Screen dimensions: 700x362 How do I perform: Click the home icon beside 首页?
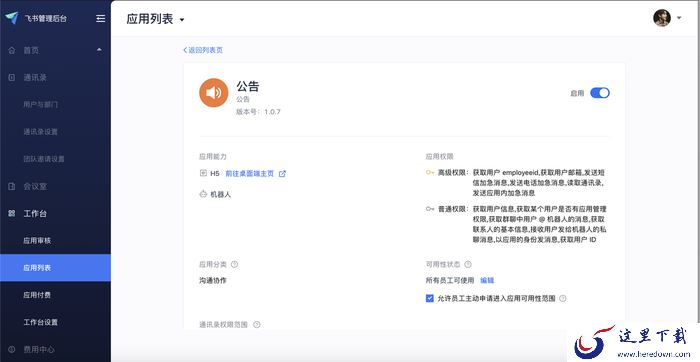click(x=12, y=50)
